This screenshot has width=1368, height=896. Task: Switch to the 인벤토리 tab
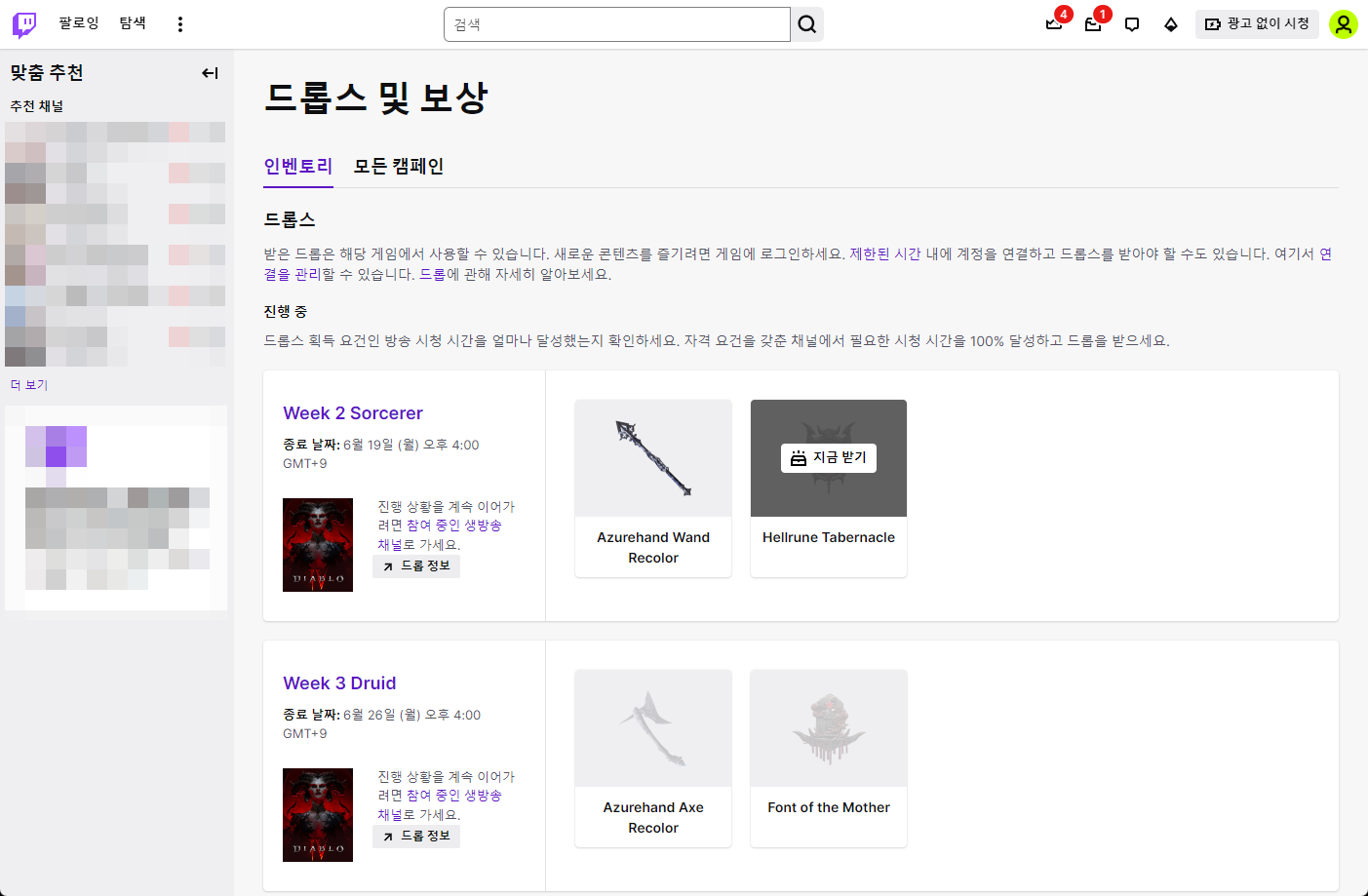[298, 167]
